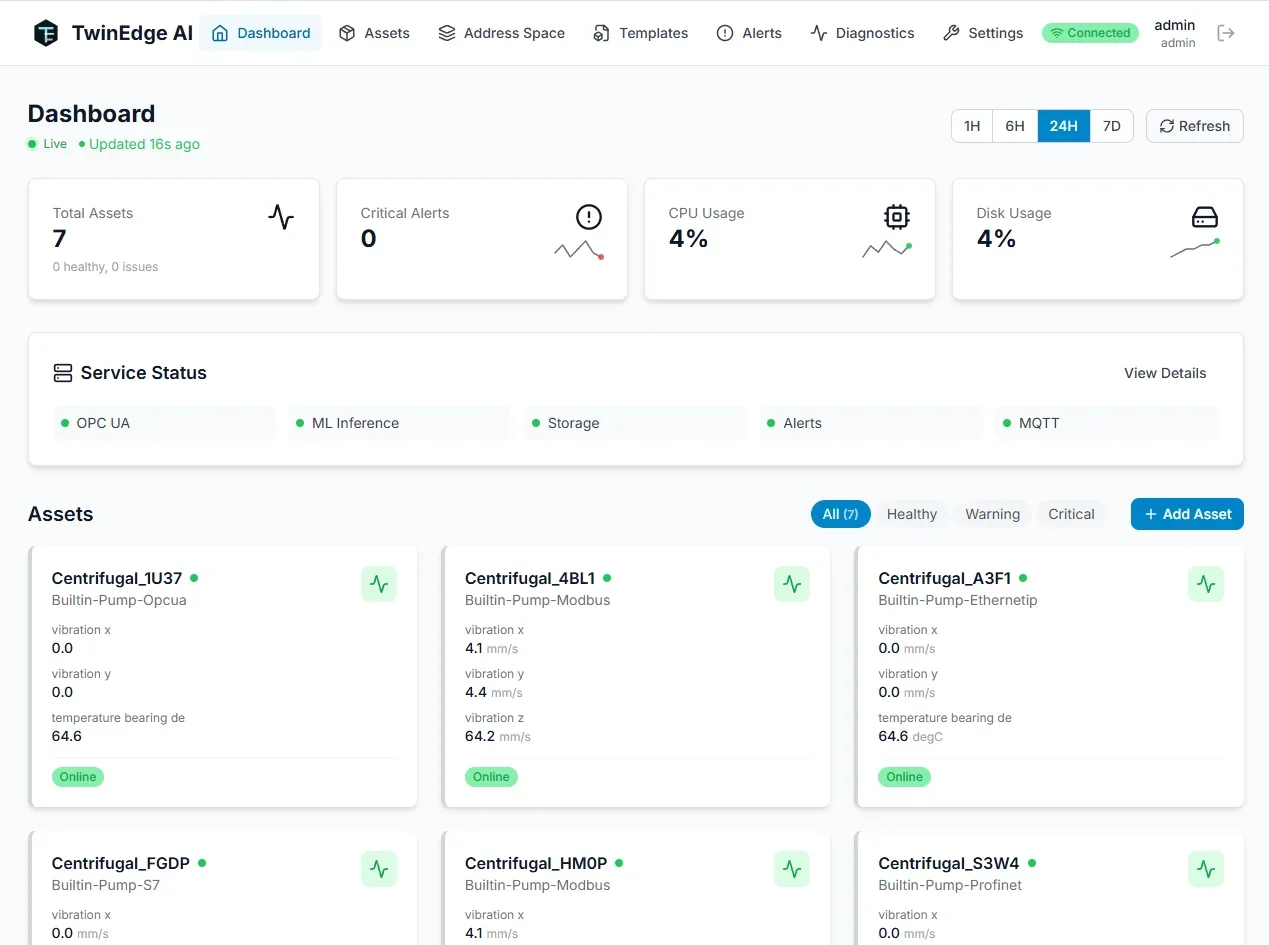Click the Service Status server icon
The width and height of the screenshot is (1269, 945).
(63, 373)
